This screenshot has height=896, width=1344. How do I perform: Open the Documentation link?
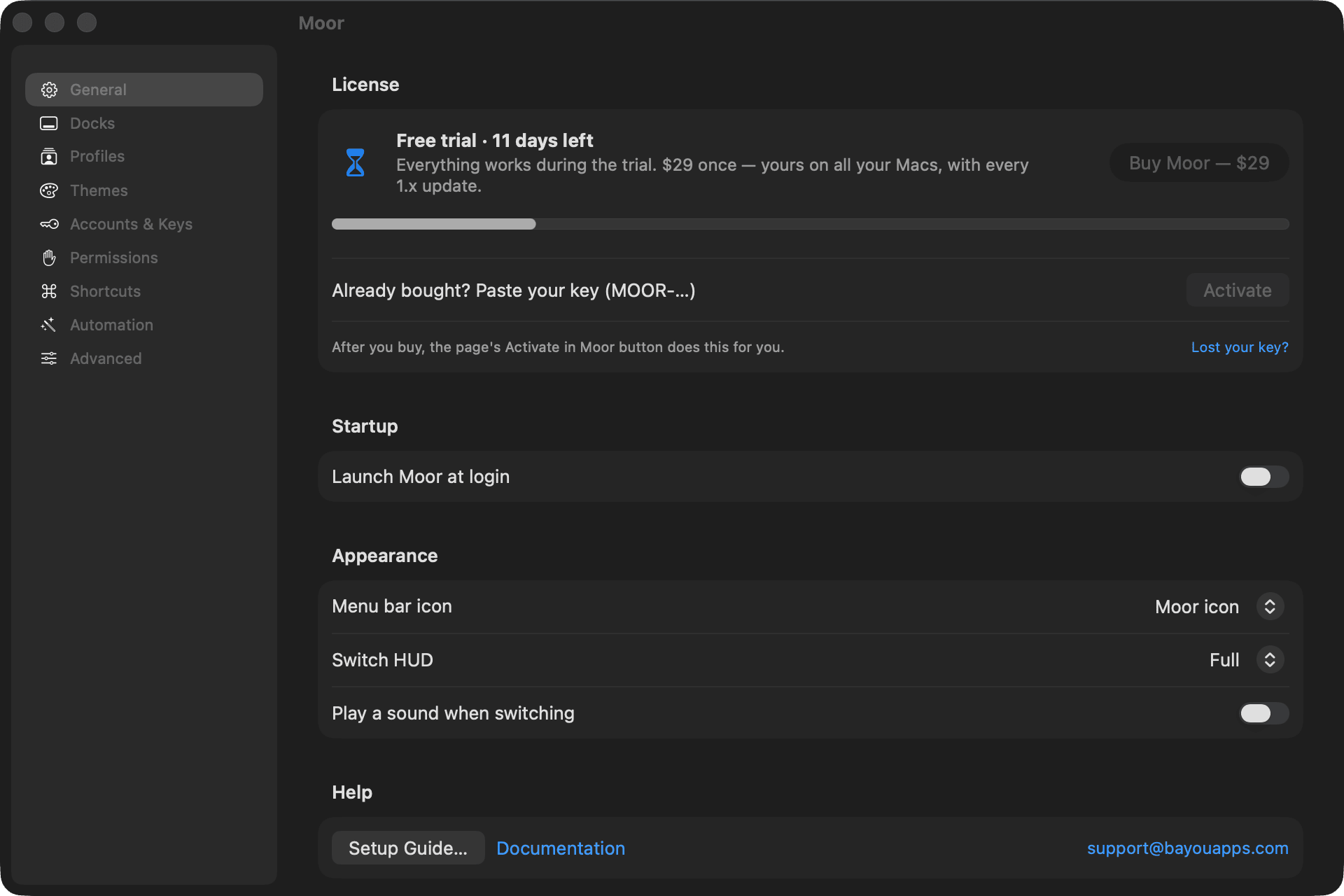point(561,848)
